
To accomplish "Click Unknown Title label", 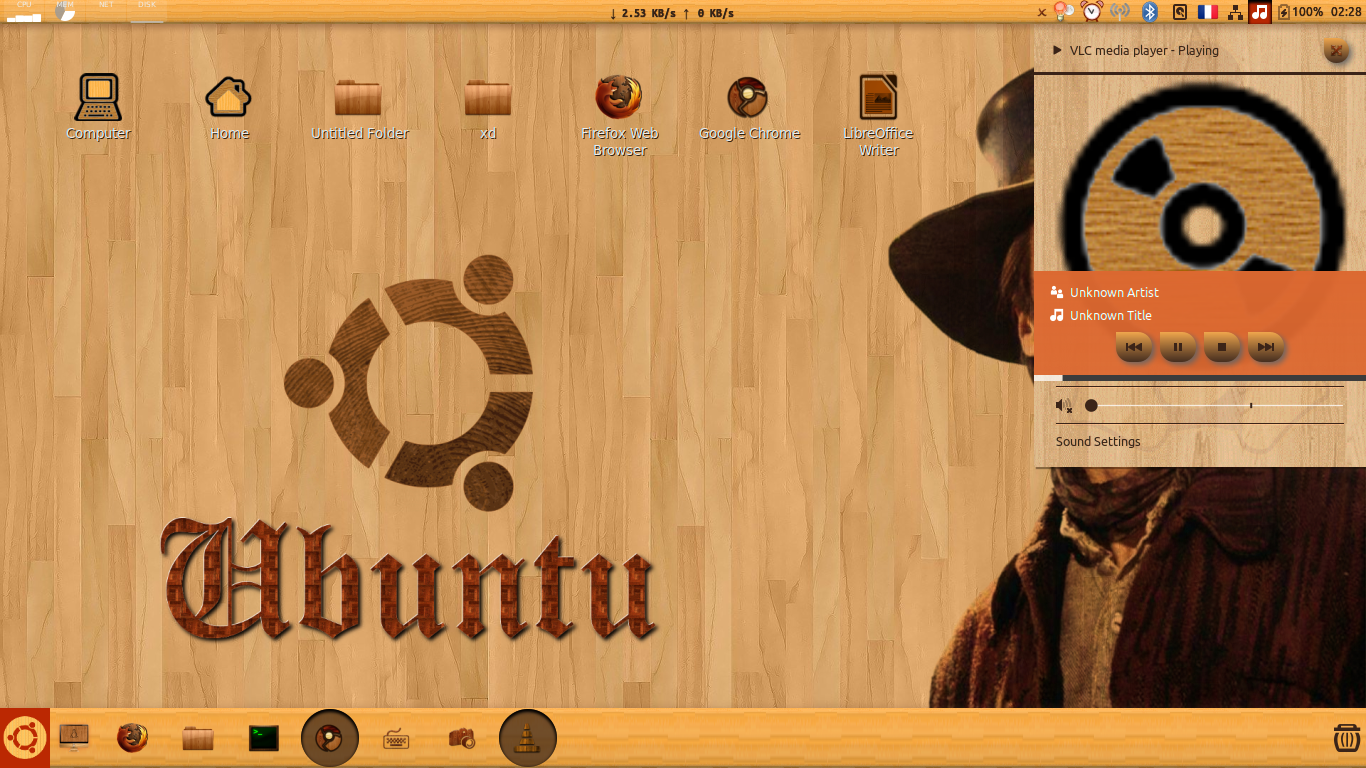I will 1111,315.
